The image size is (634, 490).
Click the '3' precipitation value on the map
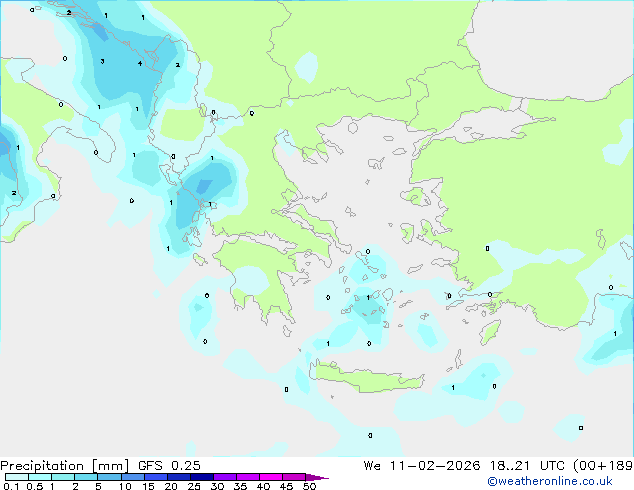point(102,61)
